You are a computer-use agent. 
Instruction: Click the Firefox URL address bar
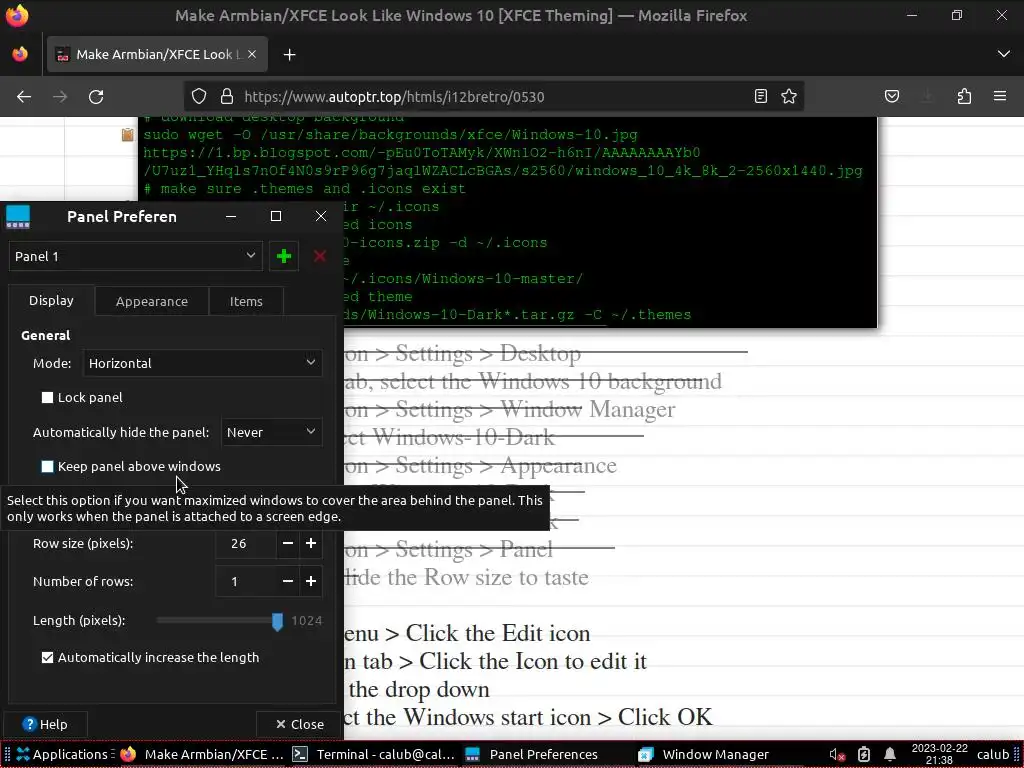pos(493,97)
